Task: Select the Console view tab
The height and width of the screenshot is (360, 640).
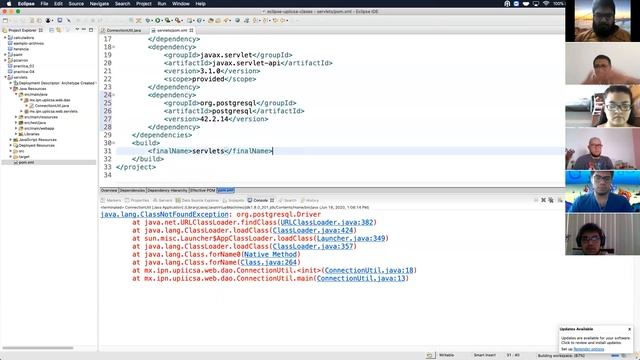Action: (260, 200)
